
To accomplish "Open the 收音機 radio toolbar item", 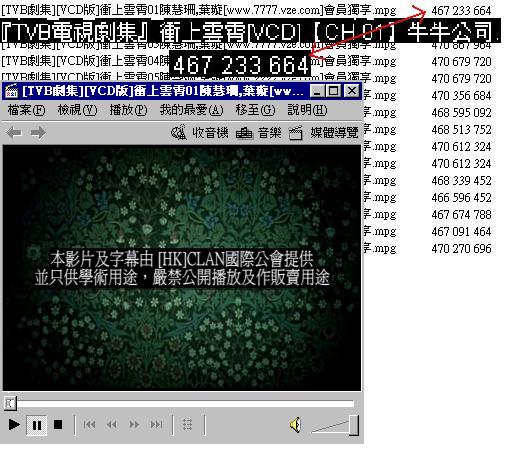I will click(x=199, y=133).
